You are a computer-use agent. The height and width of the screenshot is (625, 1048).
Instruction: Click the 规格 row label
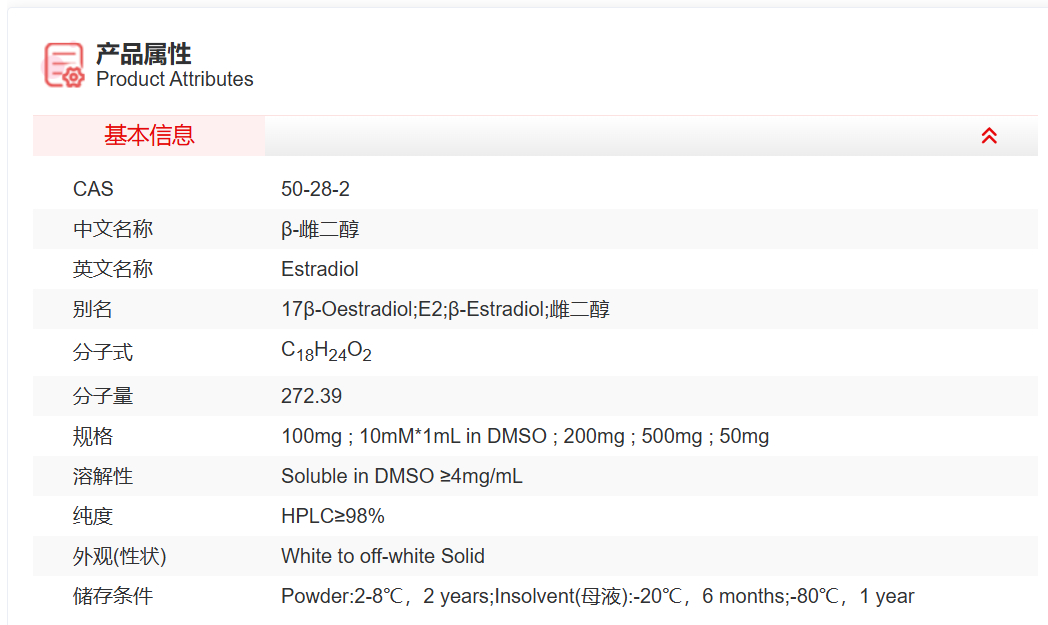(93, 436)
